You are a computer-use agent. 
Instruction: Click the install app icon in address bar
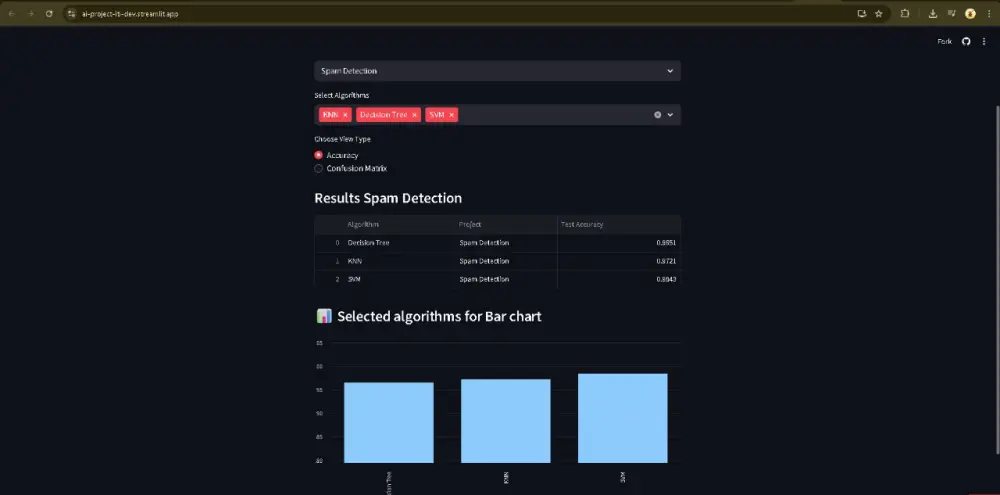coord(862,13)
